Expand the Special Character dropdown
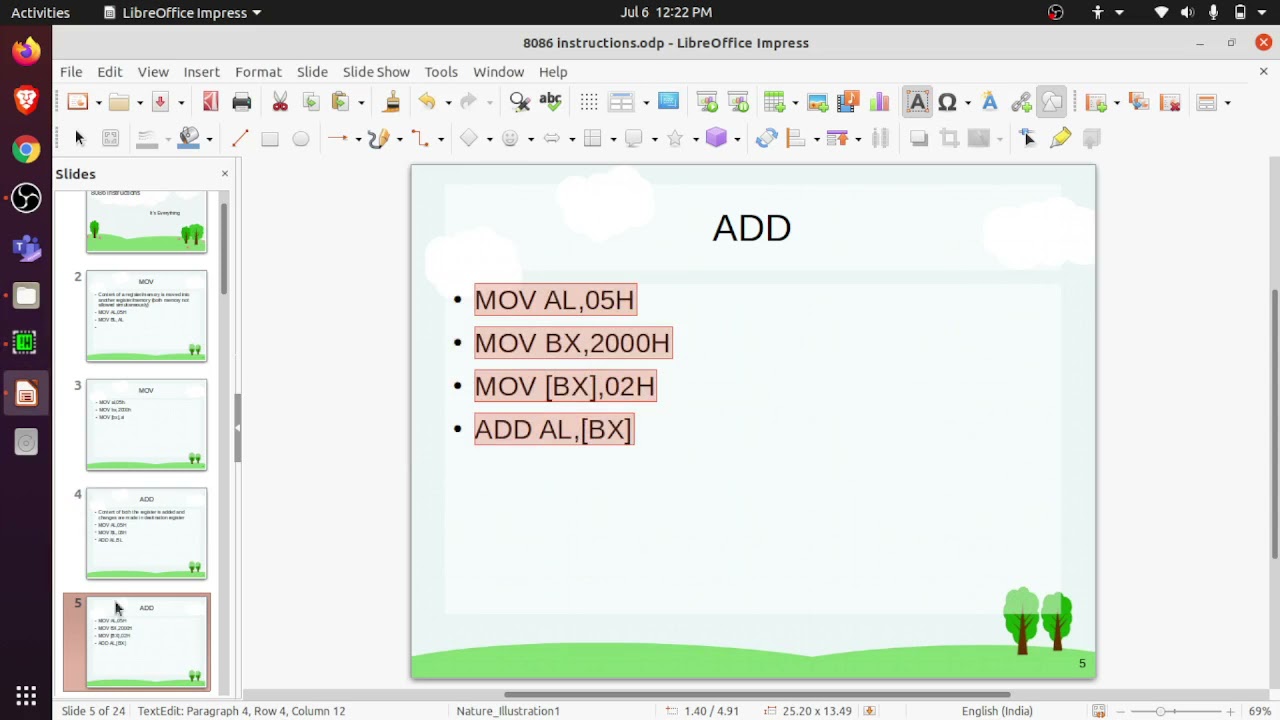1280x720 pixels. coord(968,102)
